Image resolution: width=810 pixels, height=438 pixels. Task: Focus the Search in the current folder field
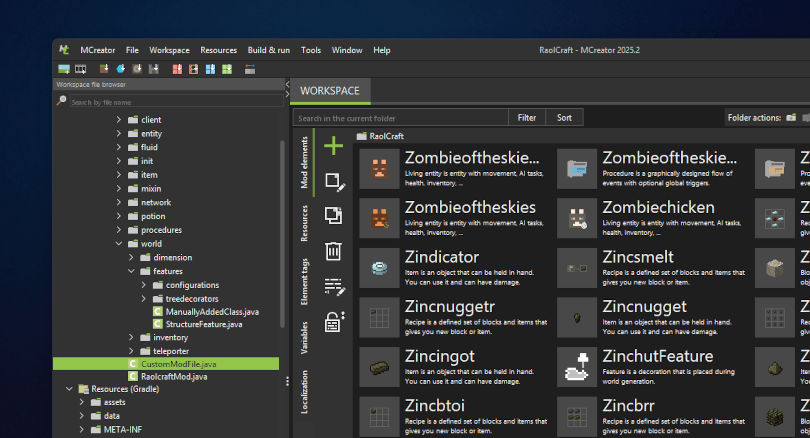tap(401, 118)
